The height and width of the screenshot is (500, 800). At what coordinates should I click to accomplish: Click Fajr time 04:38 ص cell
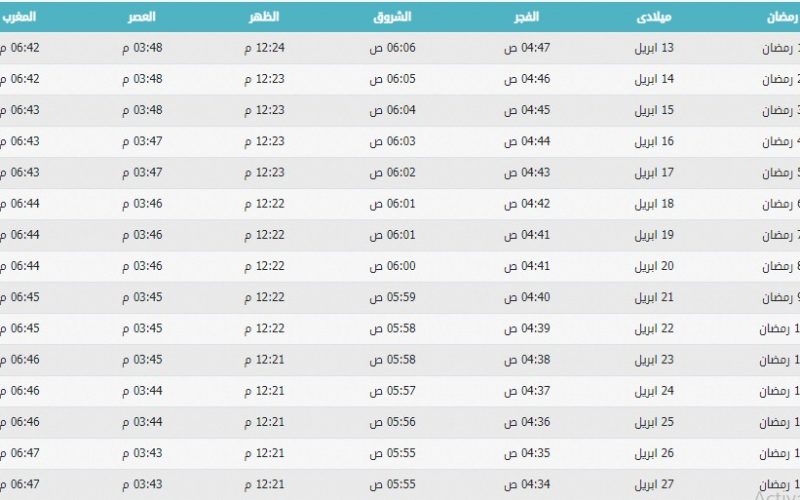[x=527, y=360]
